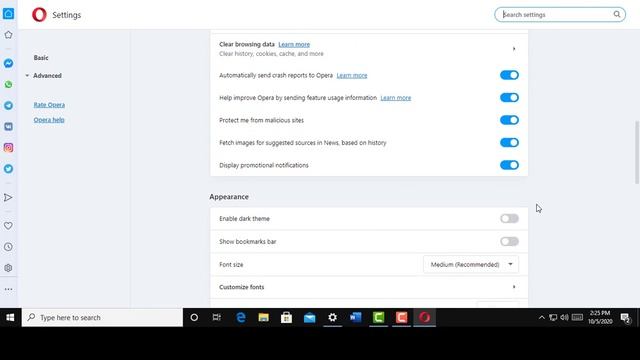This screenshot has height=360, width=640.
Task: Open Learn more for crash reports
Action: pos(352,75)
